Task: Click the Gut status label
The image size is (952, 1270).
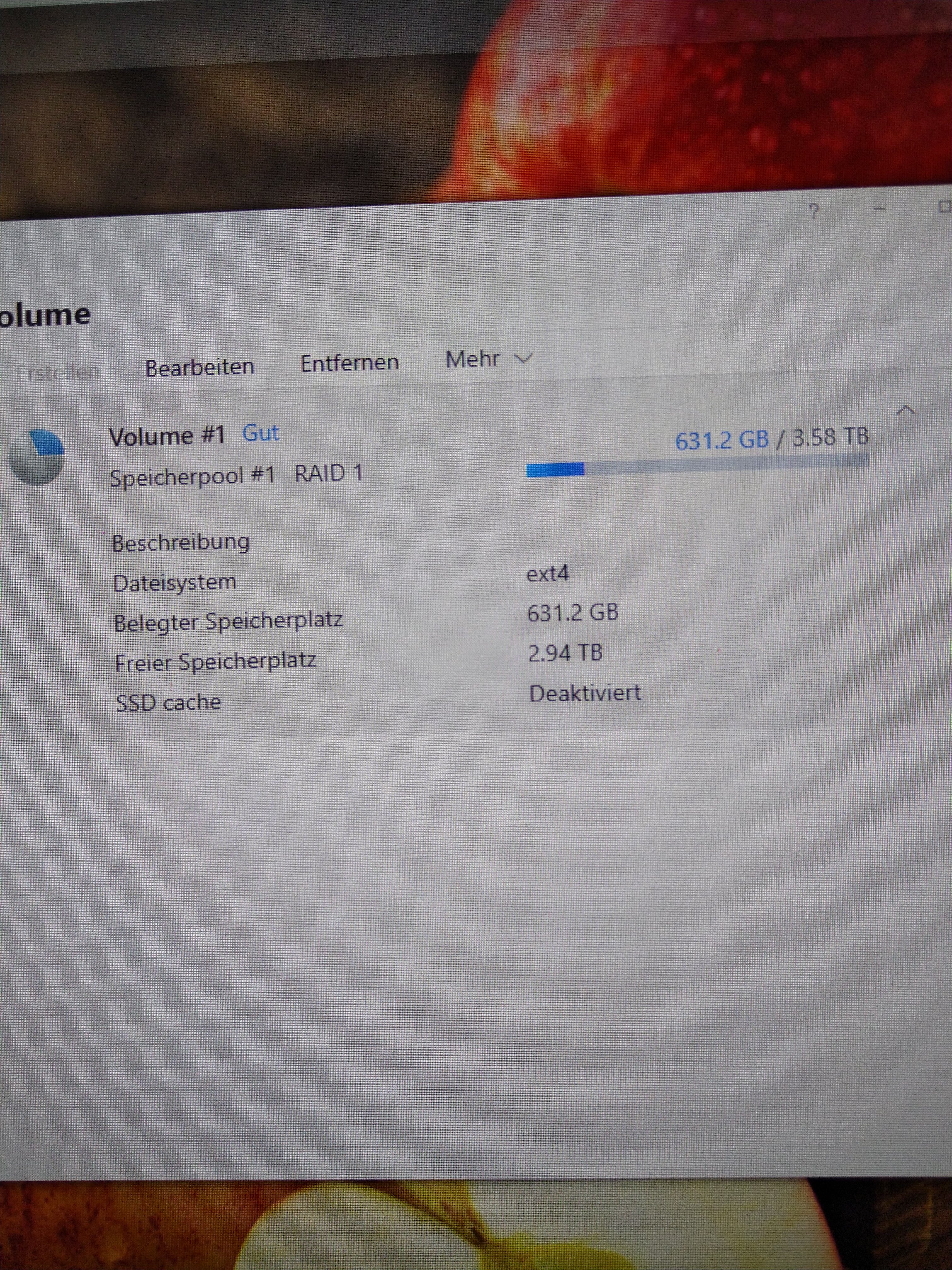Action: 261,433
